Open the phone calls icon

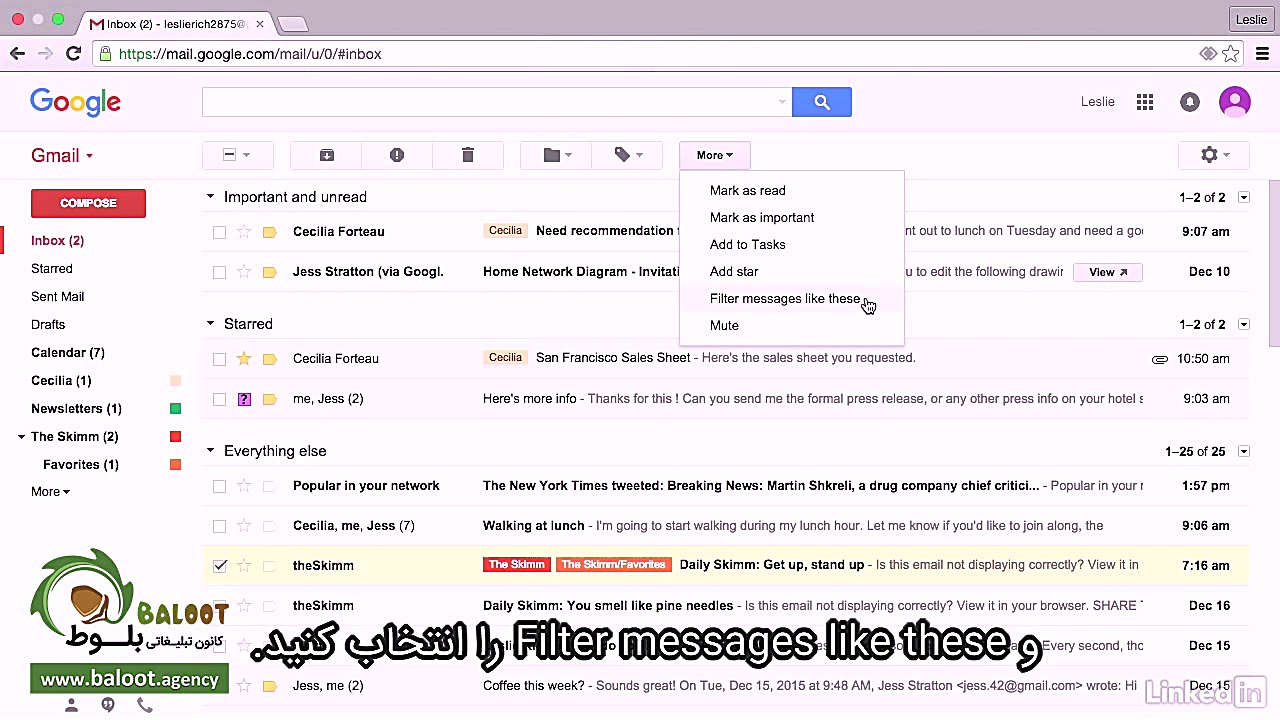point(145,705)
